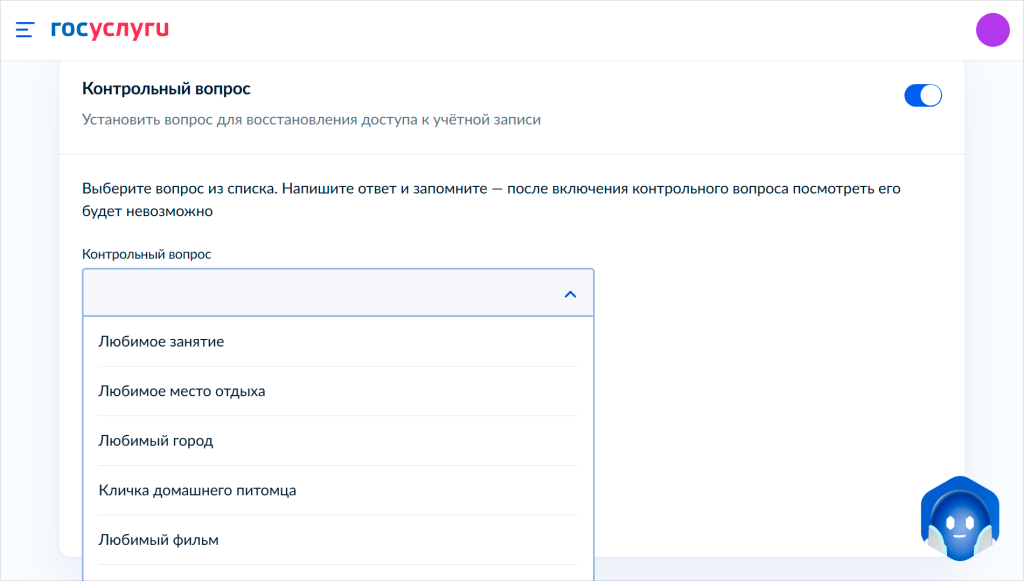Launch the robot assistant chat
This screenshot has height=581, width=1024.
pyautogui.click(x=960, y=518)
